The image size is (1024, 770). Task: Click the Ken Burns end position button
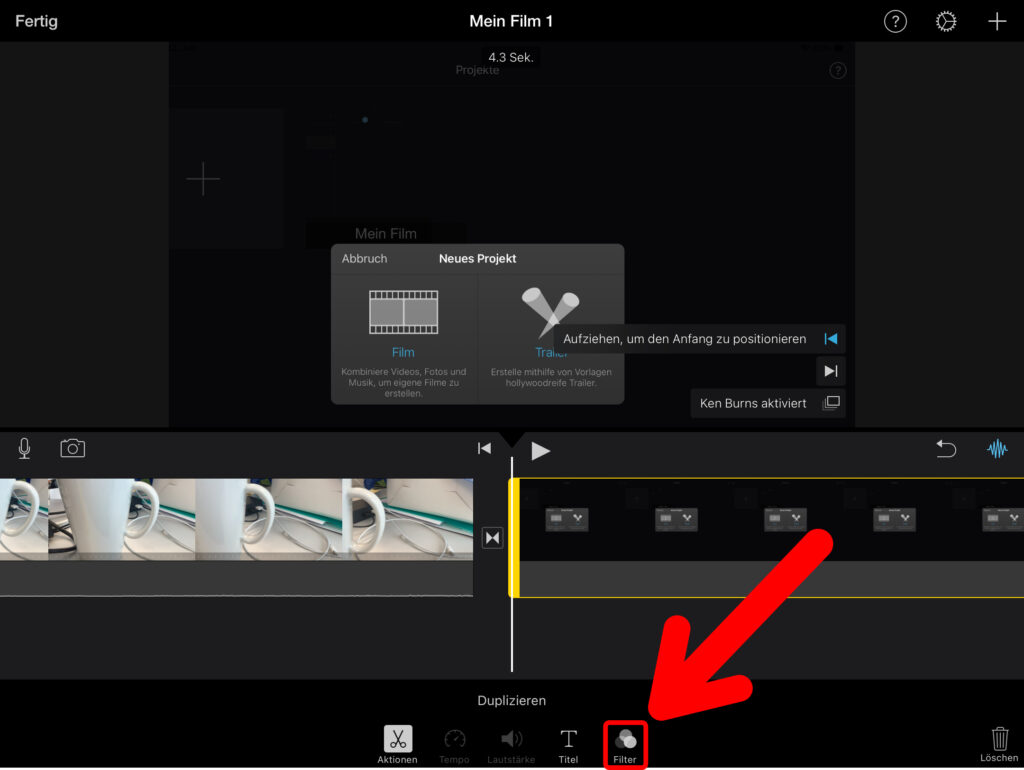(830, 371)
